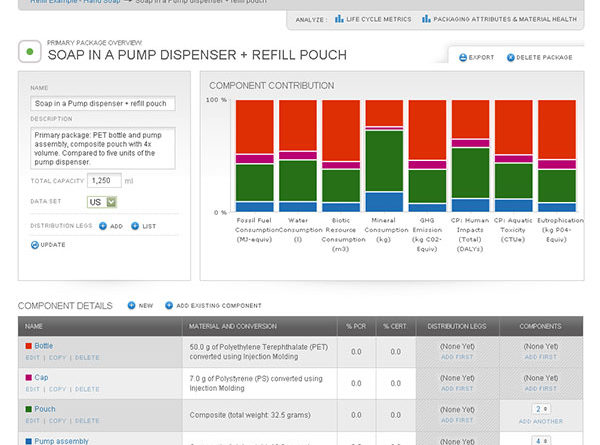Click the % Cert column header
The height and width of the screenshot is (445, 600).
point(395,326)
